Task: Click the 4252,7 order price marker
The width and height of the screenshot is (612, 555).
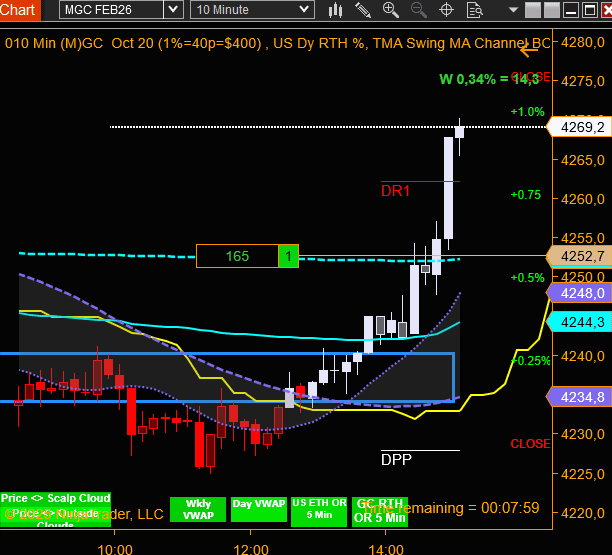Action: tap(579, 256)
